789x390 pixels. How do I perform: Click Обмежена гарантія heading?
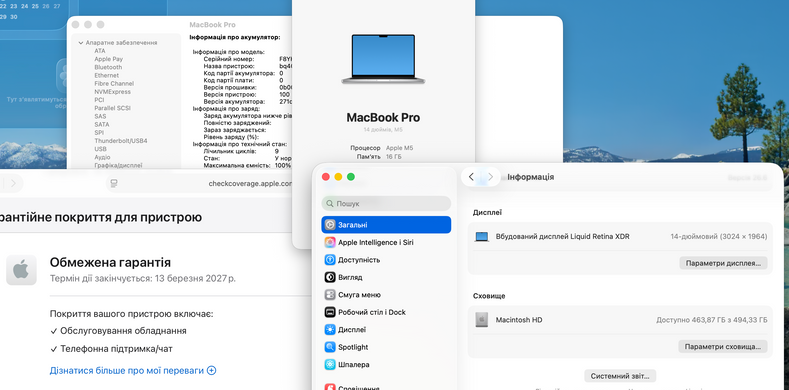pos(110,262)
